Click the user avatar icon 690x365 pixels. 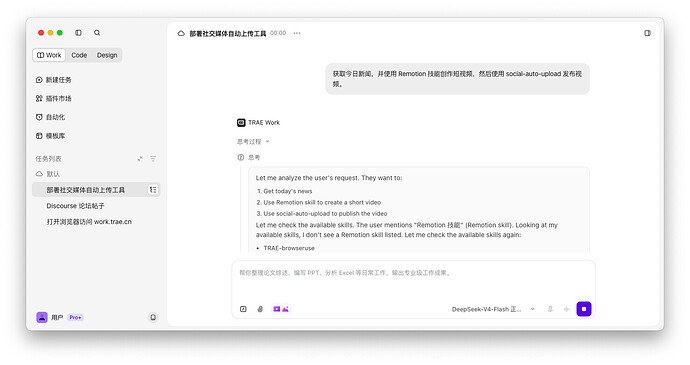(x=42, y=317)
